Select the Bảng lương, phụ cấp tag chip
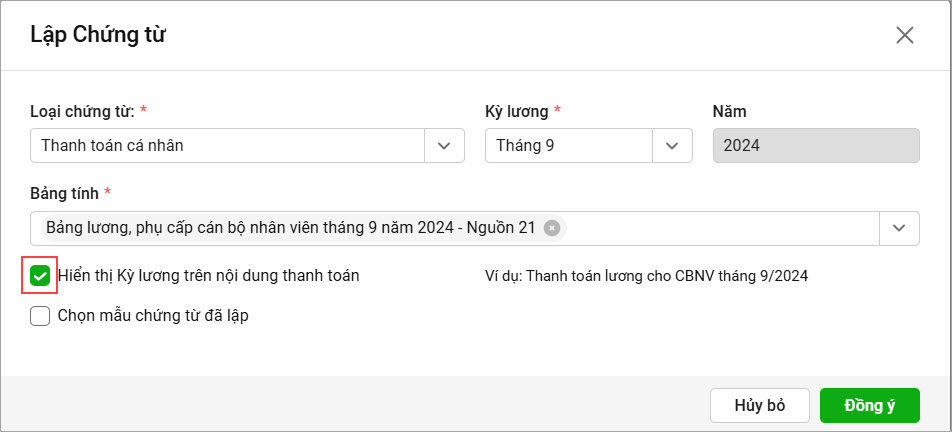Viewport: 952px width, 432px height. [x=291, y=228]
